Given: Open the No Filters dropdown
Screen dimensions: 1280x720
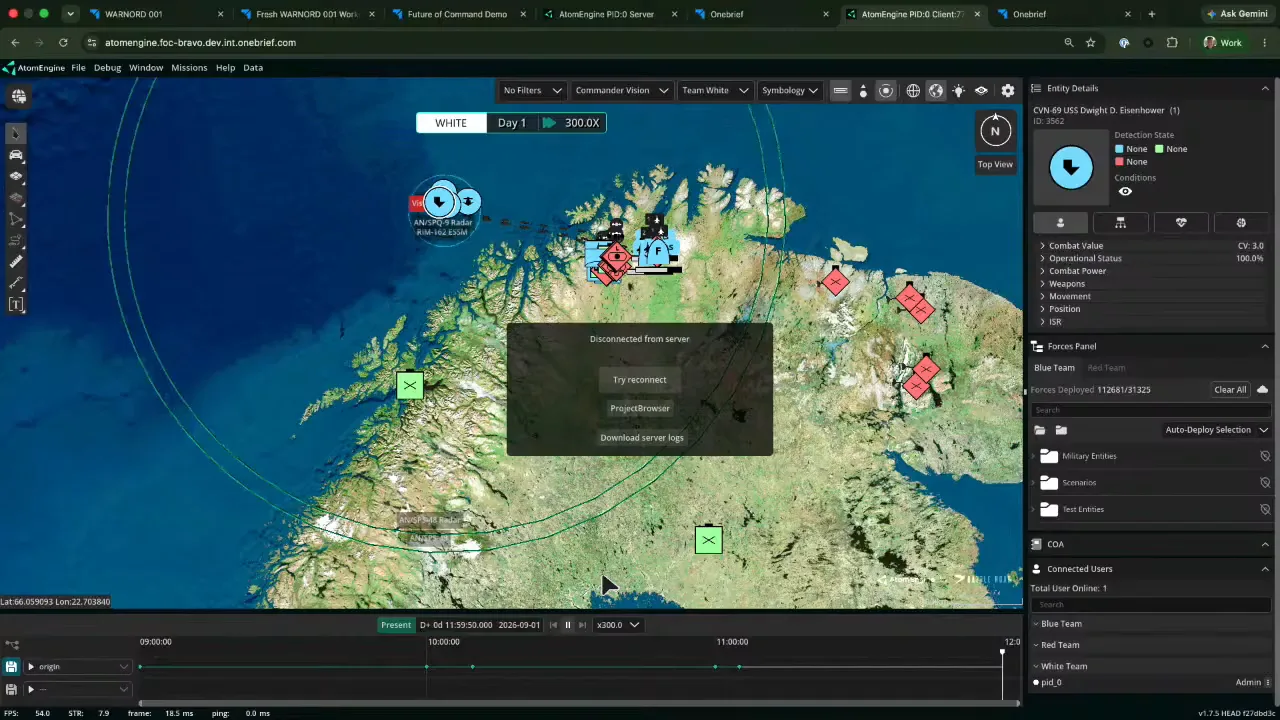Looking at the screenshot, I should pos(533,90).
